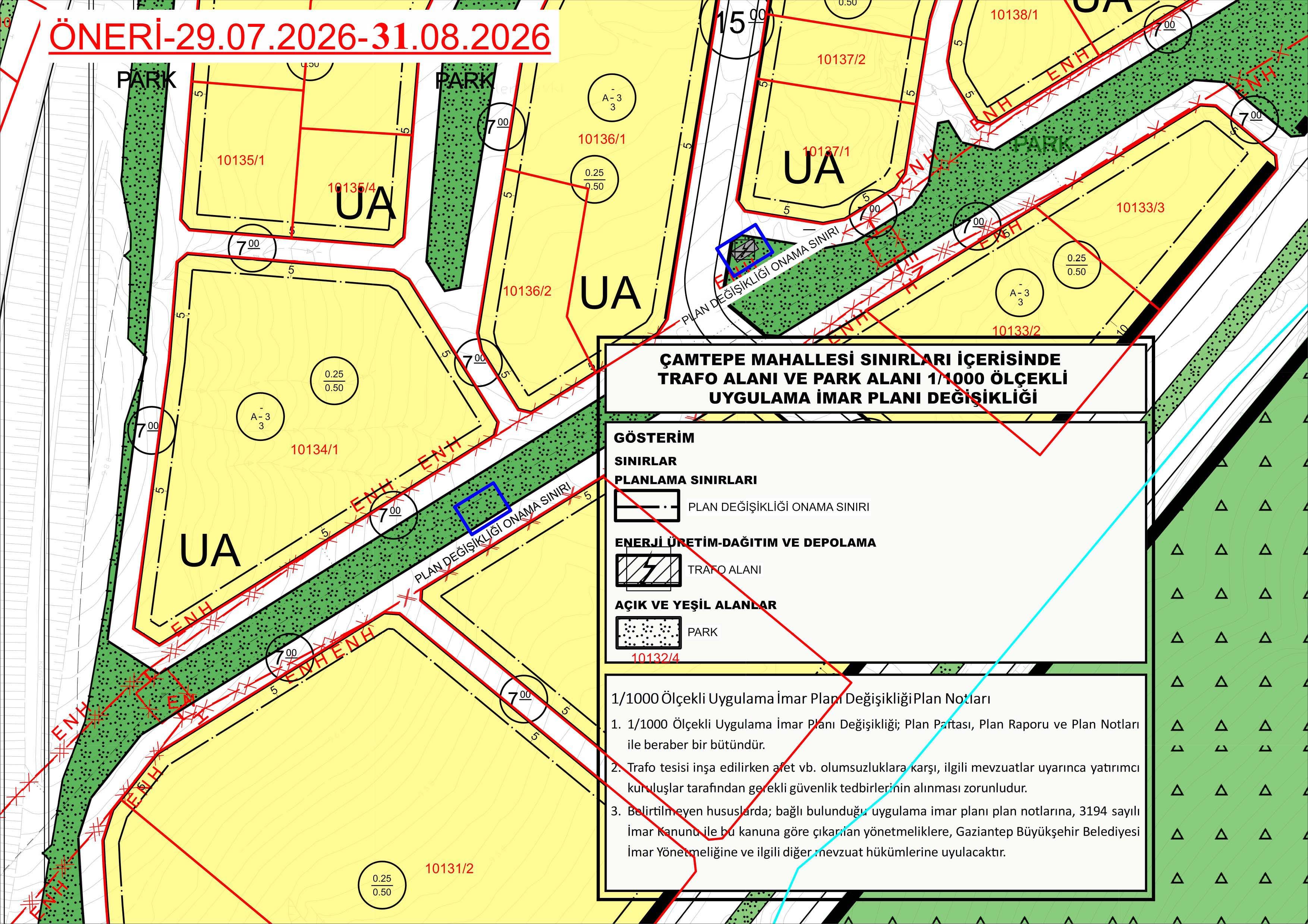Click parcel label 10133/3

click(x=1140, y=208)
